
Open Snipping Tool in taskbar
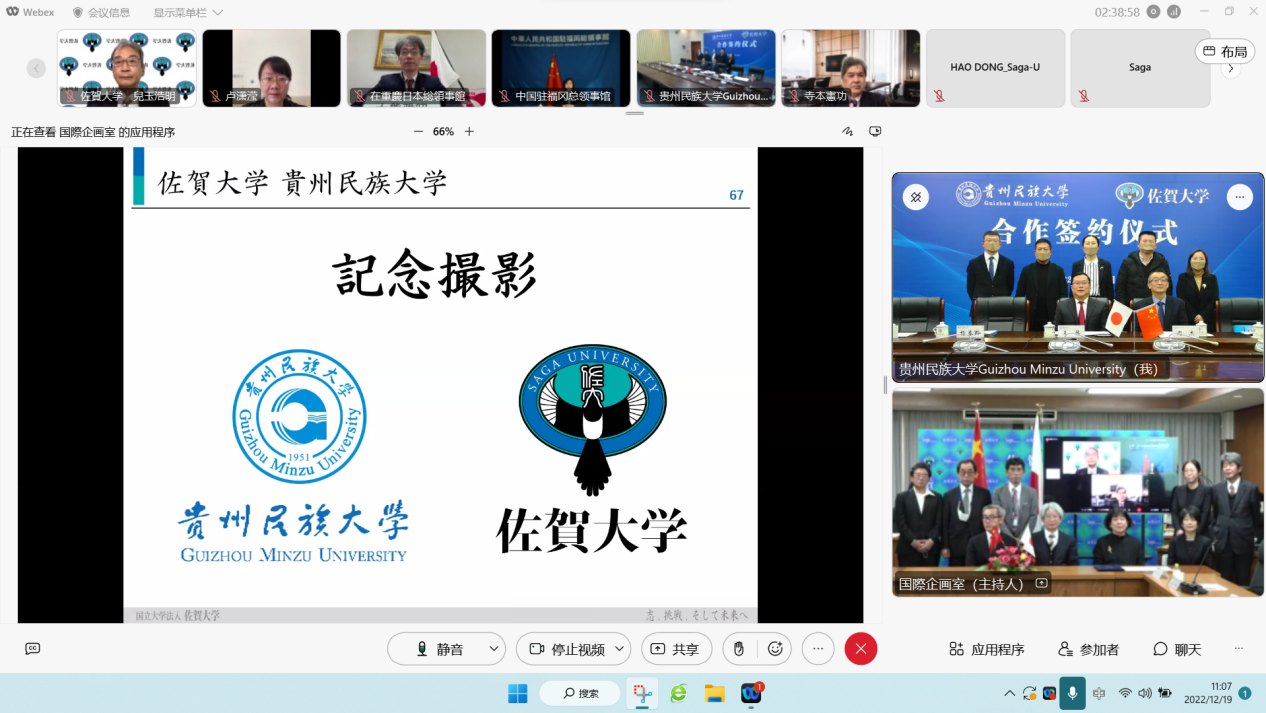click(642, 693)
